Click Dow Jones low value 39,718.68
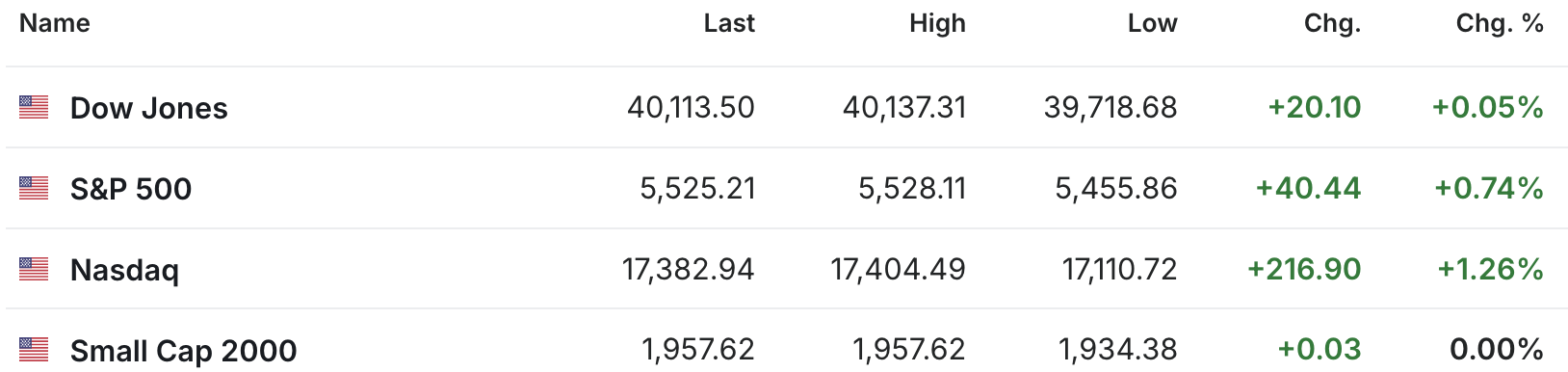 1111,107
